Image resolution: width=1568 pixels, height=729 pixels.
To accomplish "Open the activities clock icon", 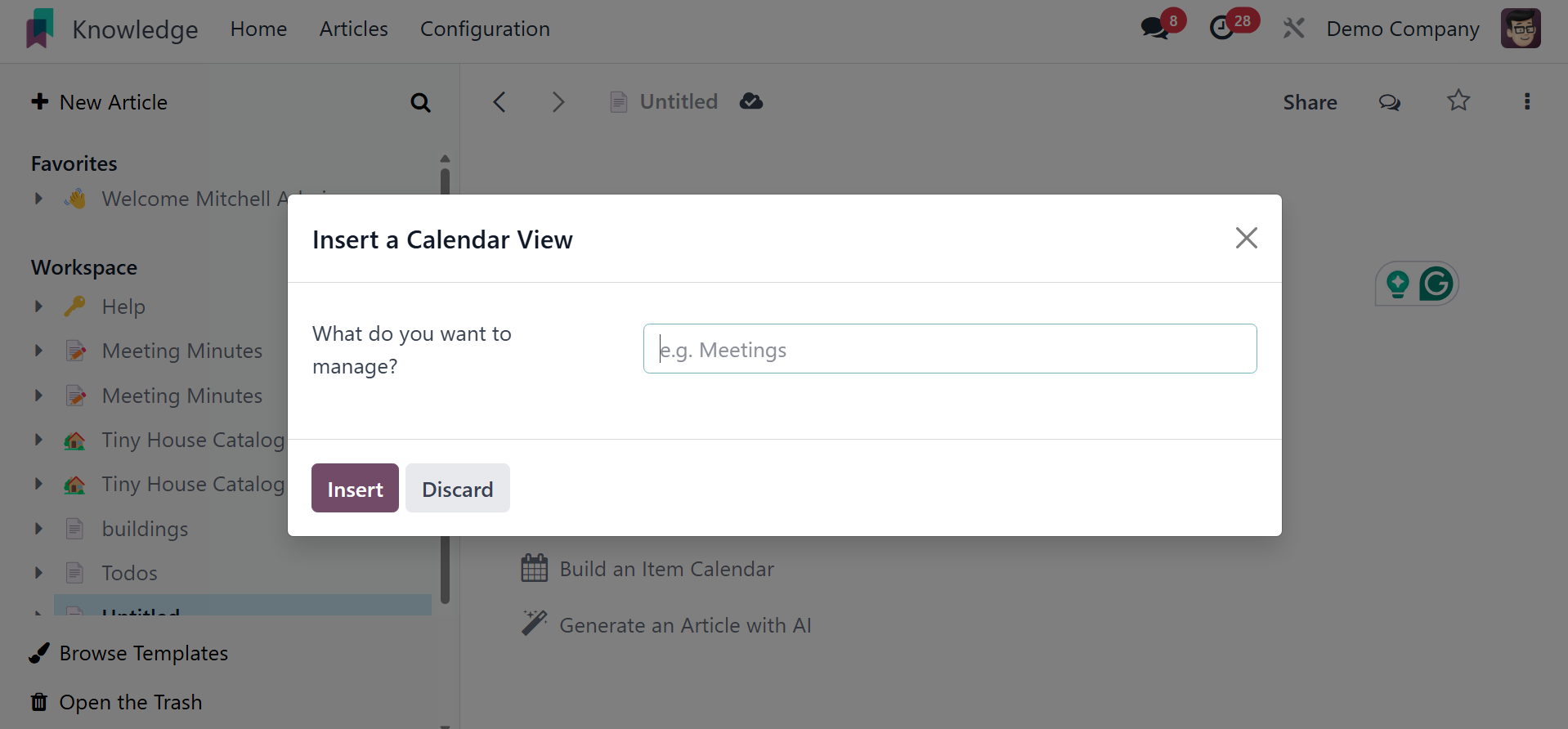I will coord(1222,29).
